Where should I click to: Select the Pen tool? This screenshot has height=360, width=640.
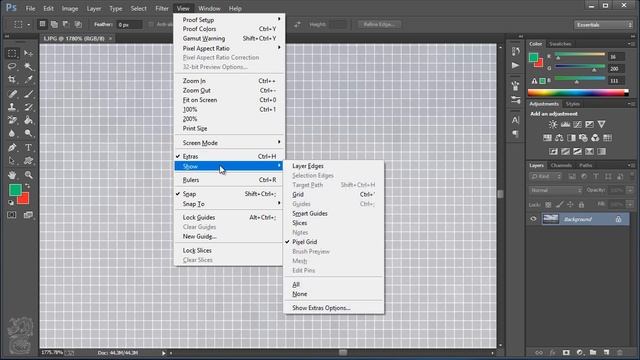[12, 148]
